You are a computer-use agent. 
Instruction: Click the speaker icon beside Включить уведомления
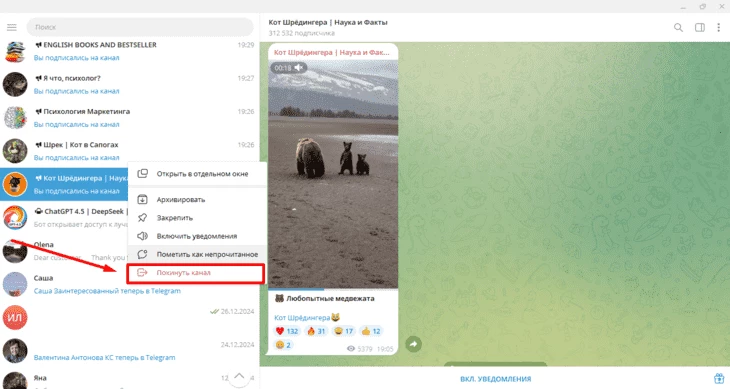(142, 236)
